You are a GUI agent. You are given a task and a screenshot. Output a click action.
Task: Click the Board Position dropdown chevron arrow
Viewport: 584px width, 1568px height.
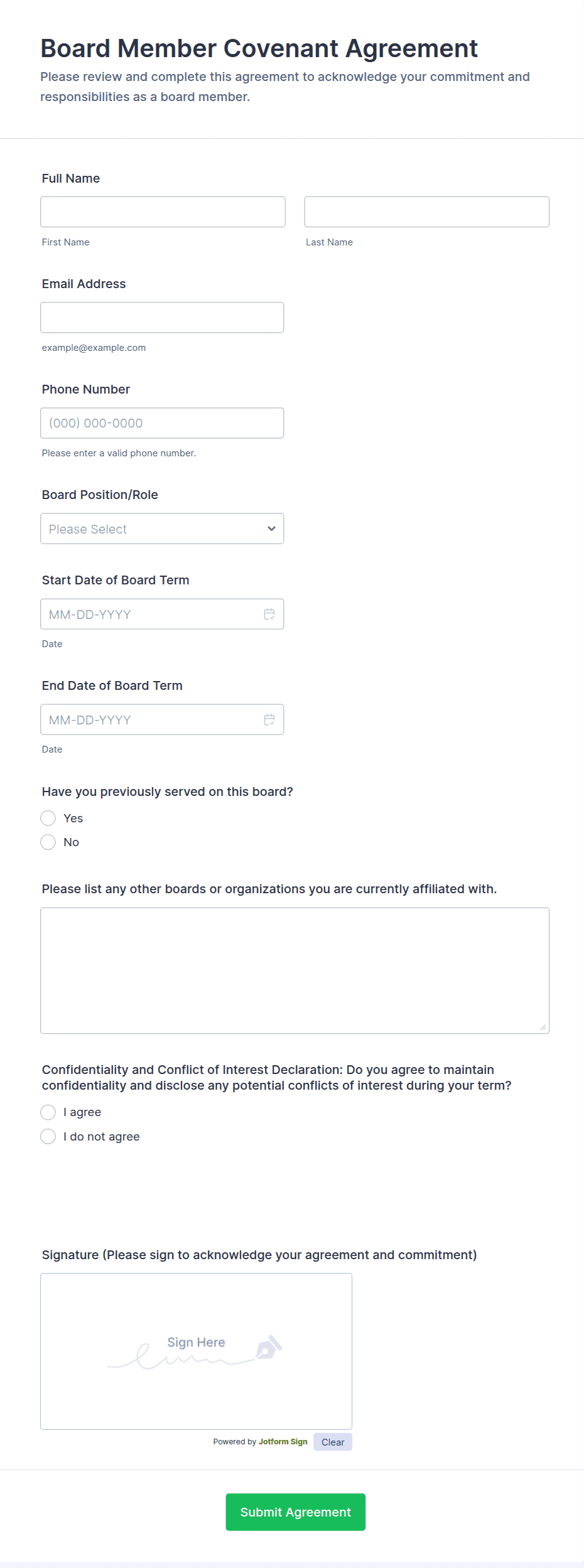click(x=271, y=529)
